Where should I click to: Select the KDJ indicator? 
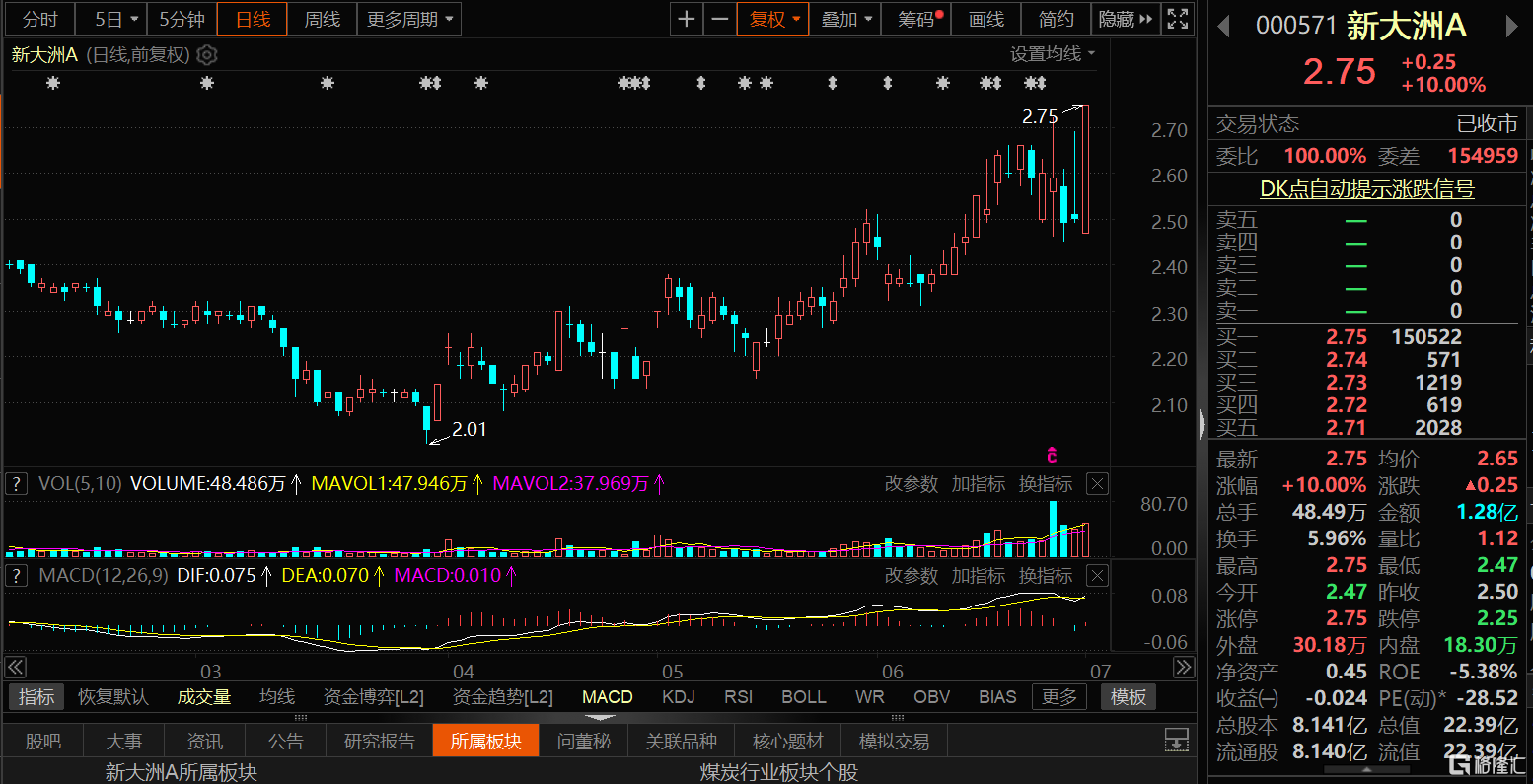coord(679,697)
